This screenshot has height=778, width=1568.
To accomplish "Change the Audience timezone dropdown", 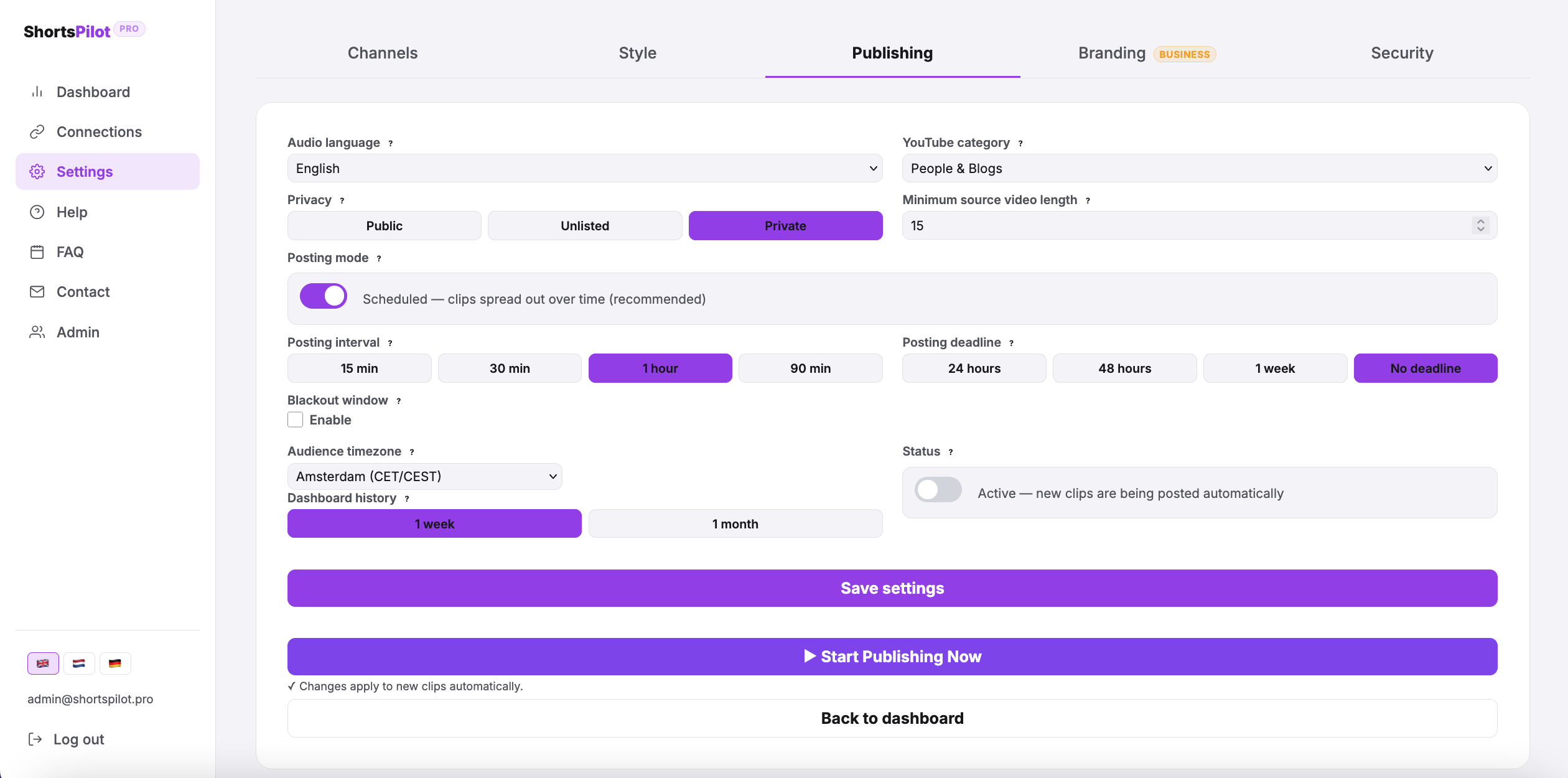I will click(x=424, y=476).
